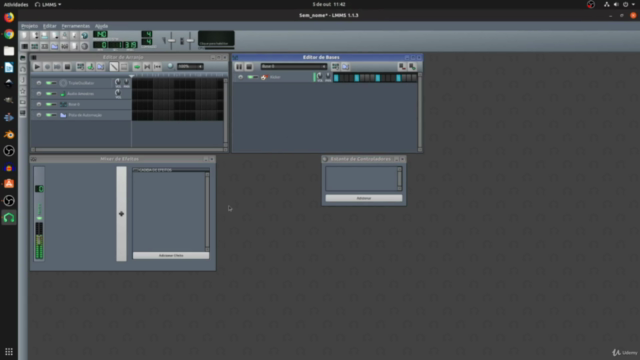Create a new project from the toolbar

click(24, 36)
